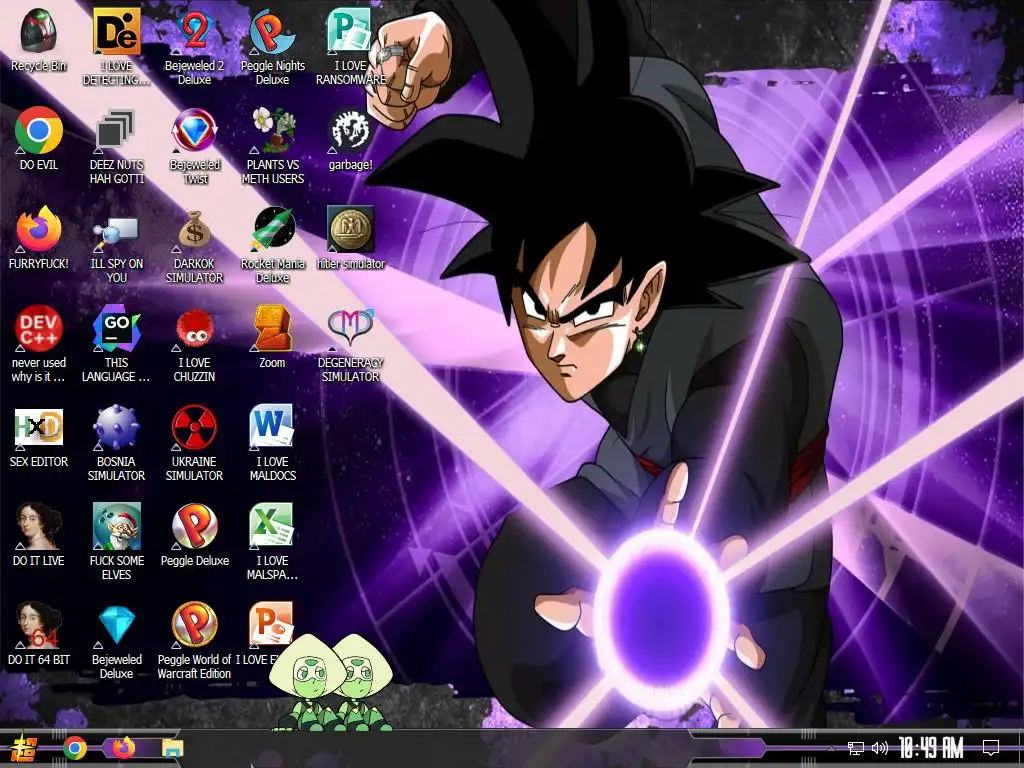Launch the Detect It Easy 'I LOVE DETECTING' shortcut
1024x768 pixels.
[x=116, y=46]
